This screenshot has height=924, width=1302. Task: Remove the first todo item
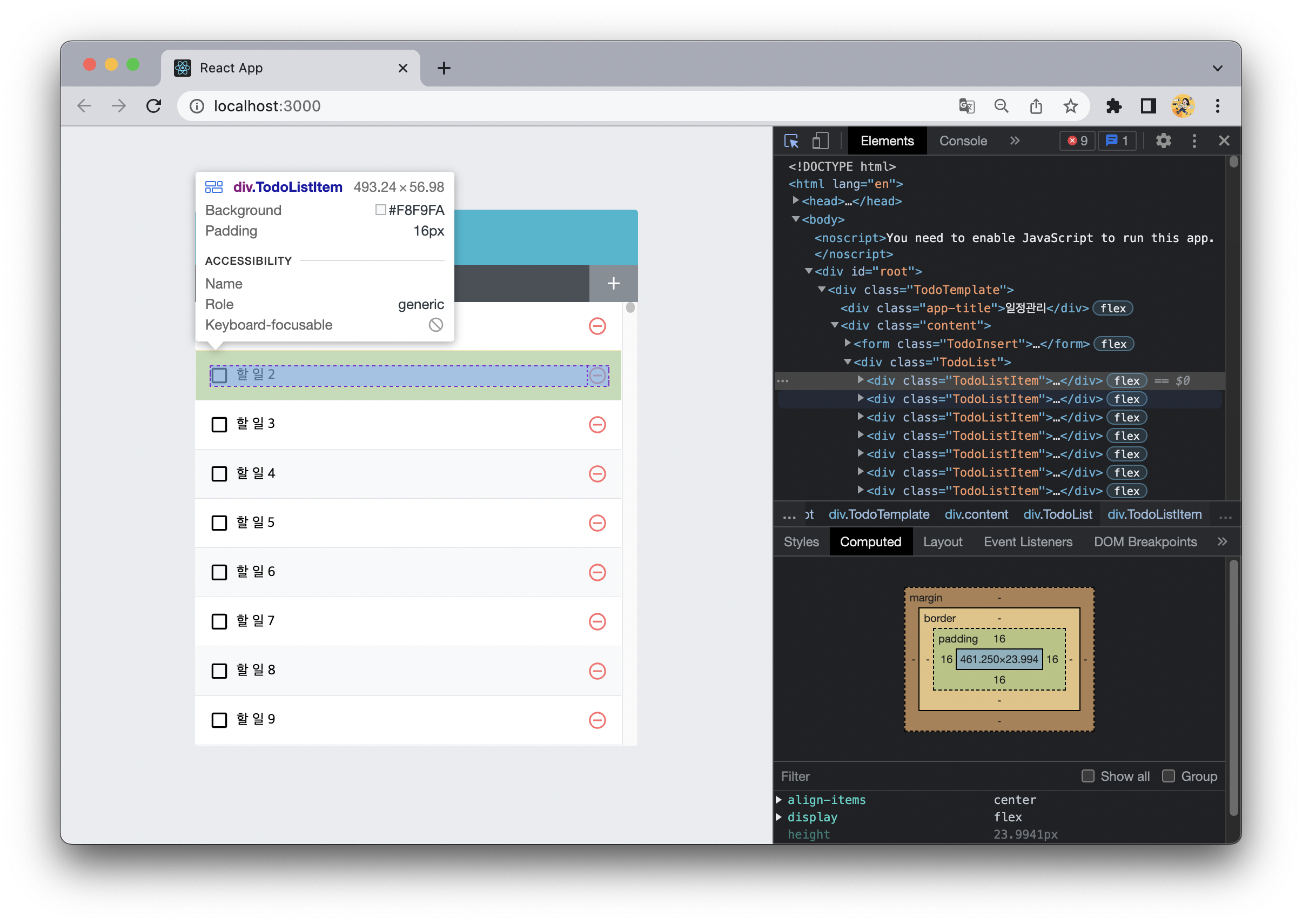coord(598,326)
